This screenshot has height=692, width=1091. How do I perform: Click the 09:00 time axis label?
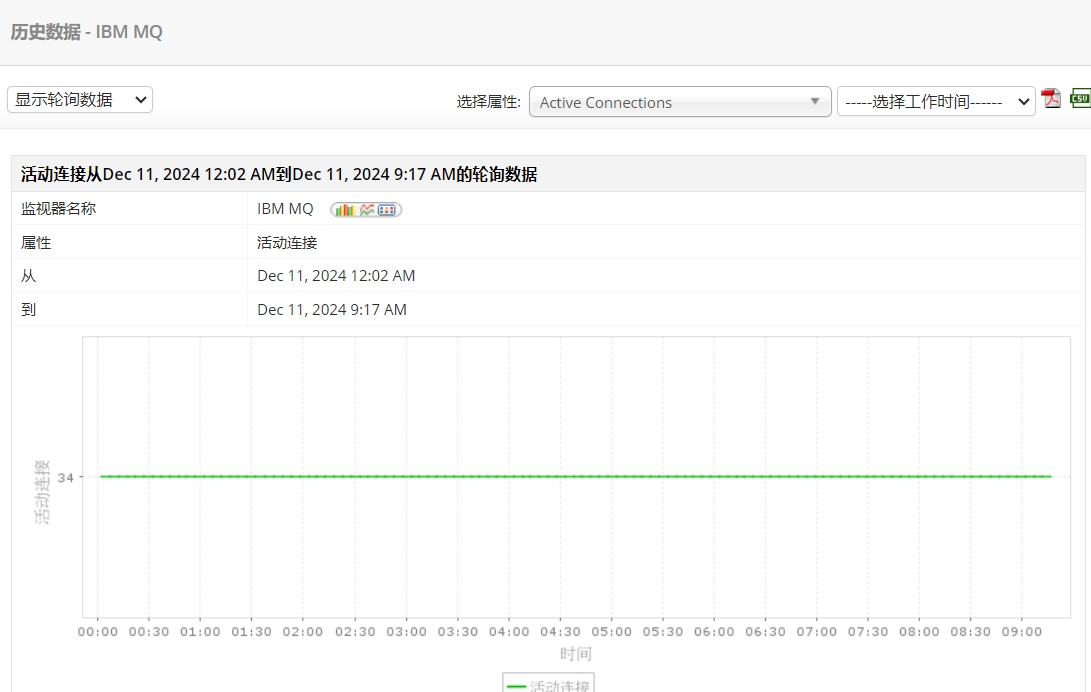tap(1022, 631)
